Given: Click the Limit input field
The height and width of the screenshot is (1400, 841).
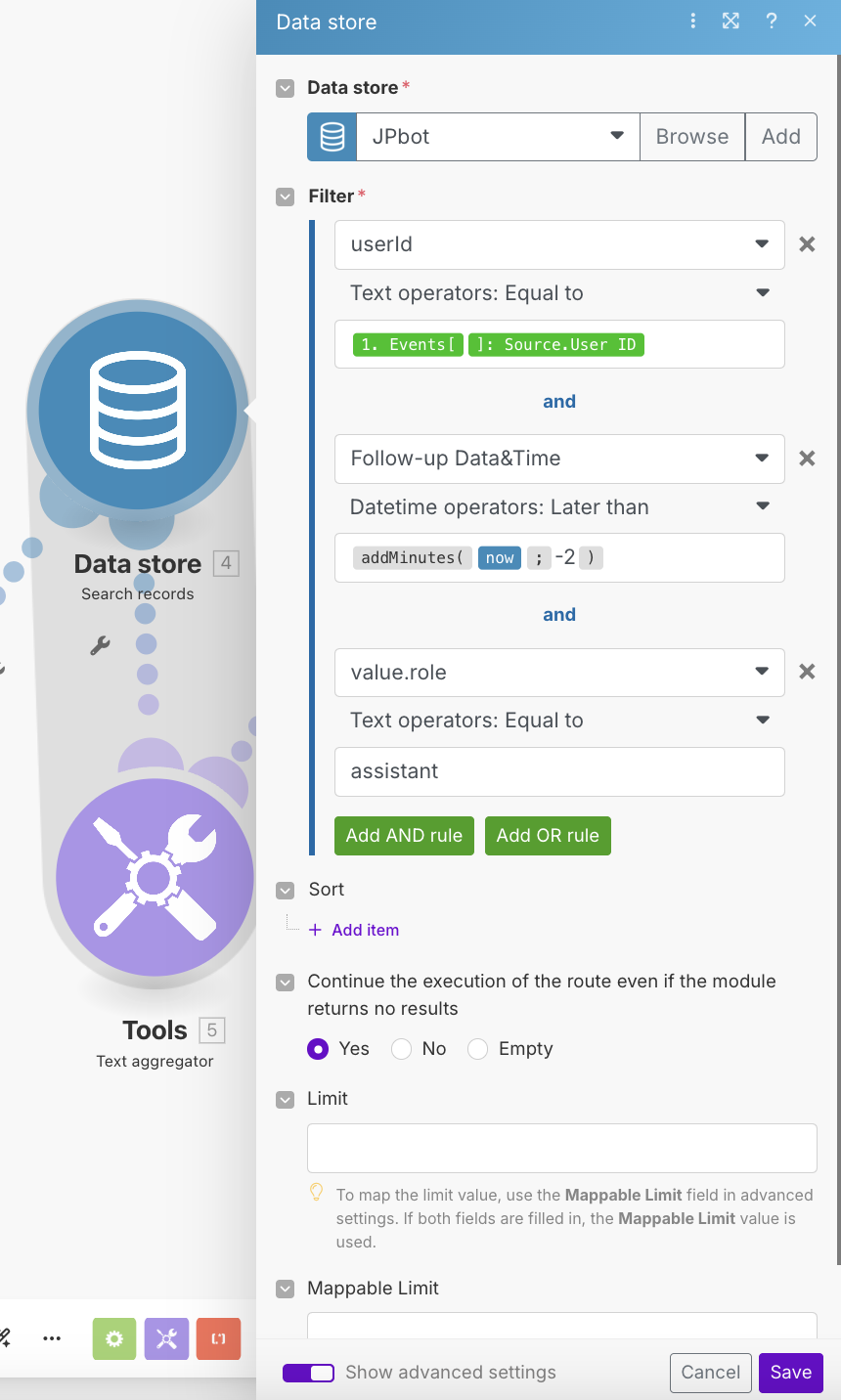Looking at the screenshot, I should tap(561, 1148).
